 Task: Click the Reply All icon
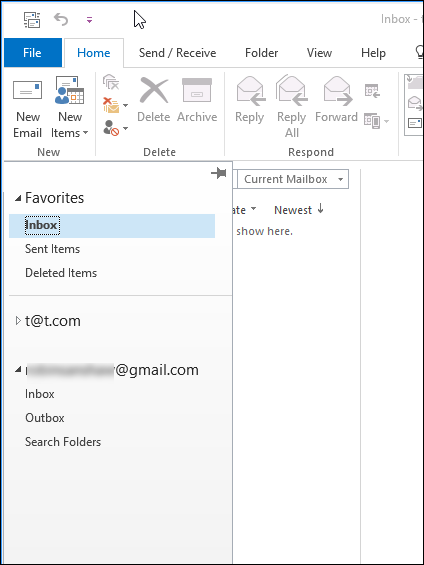point(292,91)
